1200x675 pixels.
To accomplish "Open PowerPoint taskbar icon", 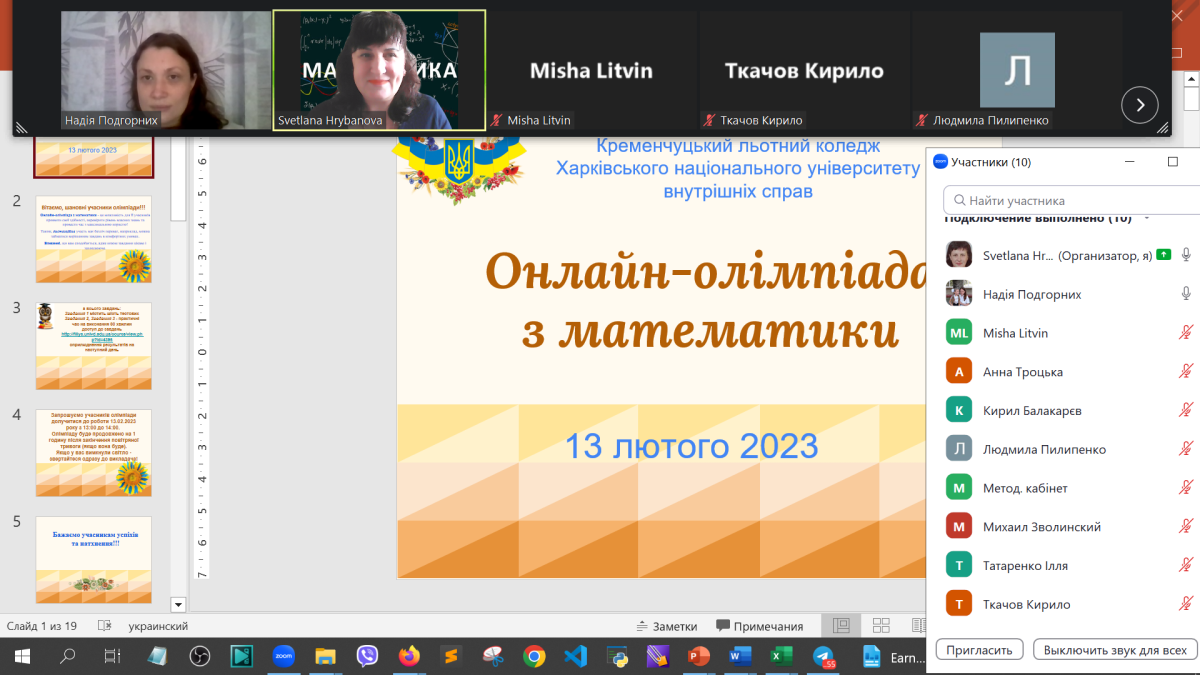I will [698, 657].
